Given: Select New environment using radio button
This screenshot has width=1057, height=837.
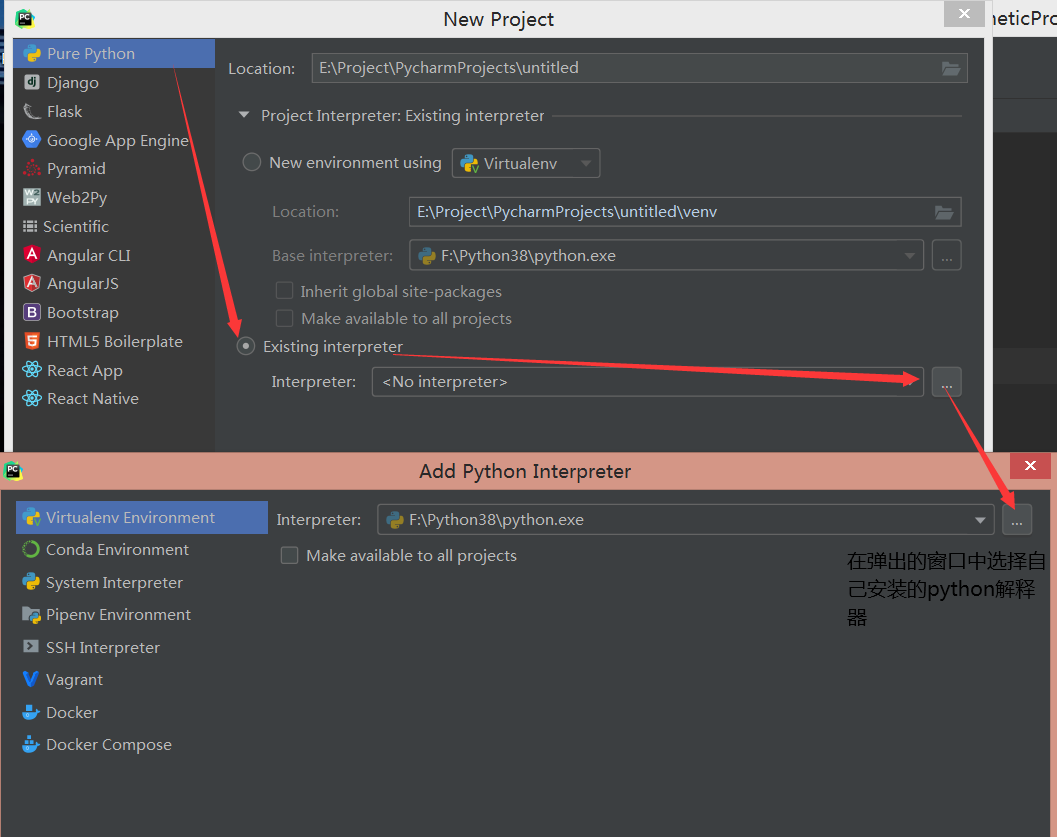Looking at the screenshot, I should click(251, 162).
